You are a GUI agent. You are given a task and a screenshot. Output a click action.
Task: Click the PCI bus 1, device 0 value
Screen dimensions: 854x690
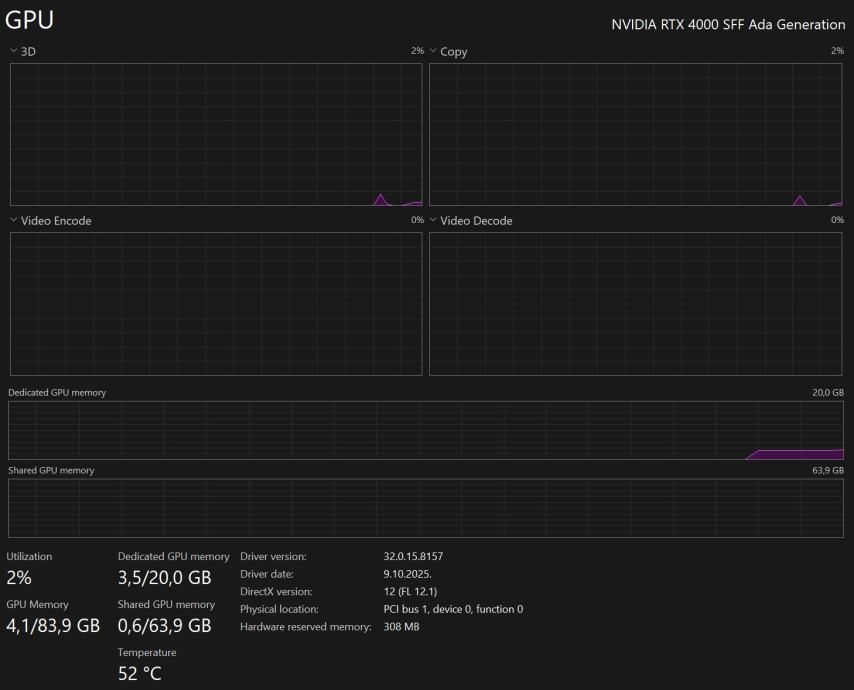tap(453, 609)
